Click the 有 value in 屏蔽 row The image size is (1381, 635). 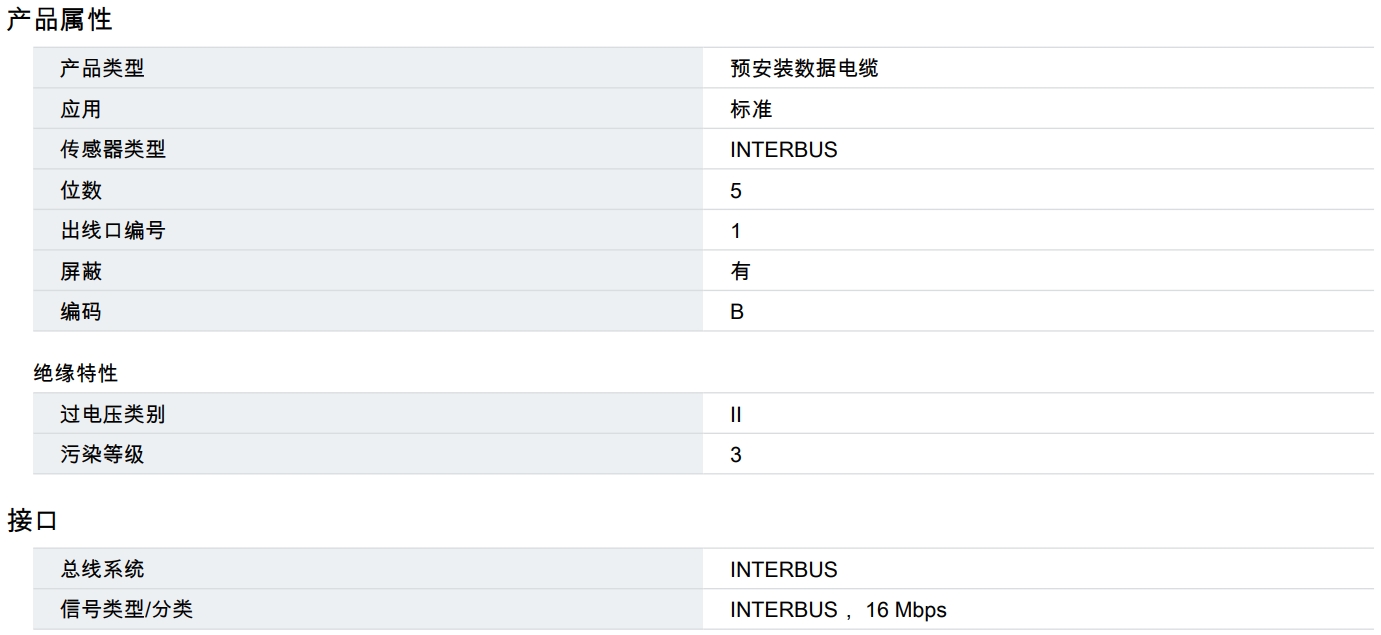click(x=740, y=271)
